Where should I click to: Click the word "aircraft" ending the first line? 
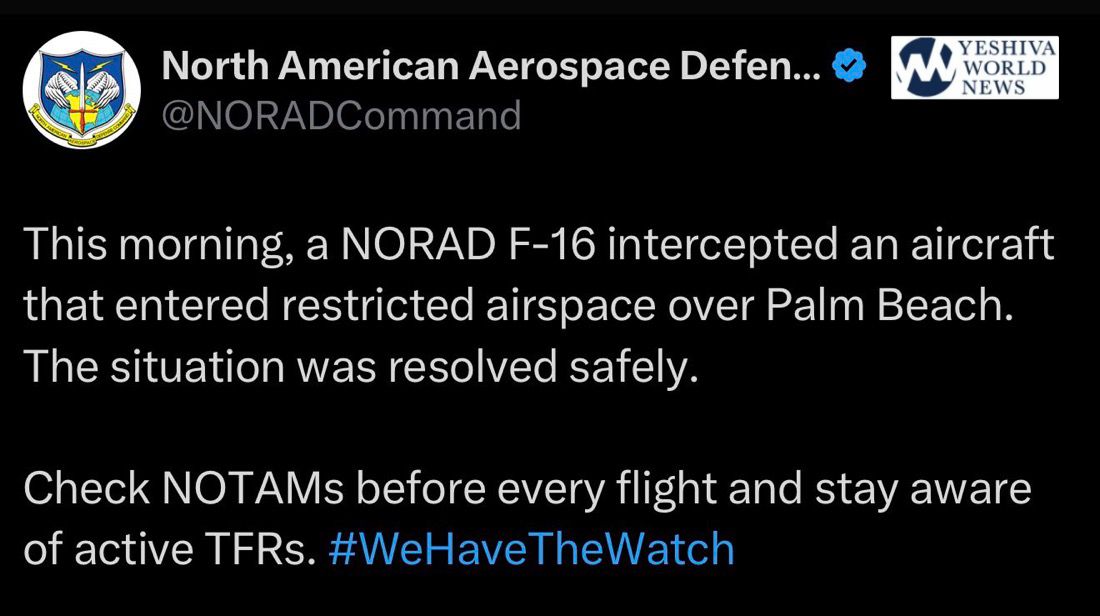click(x=979, y=247)
